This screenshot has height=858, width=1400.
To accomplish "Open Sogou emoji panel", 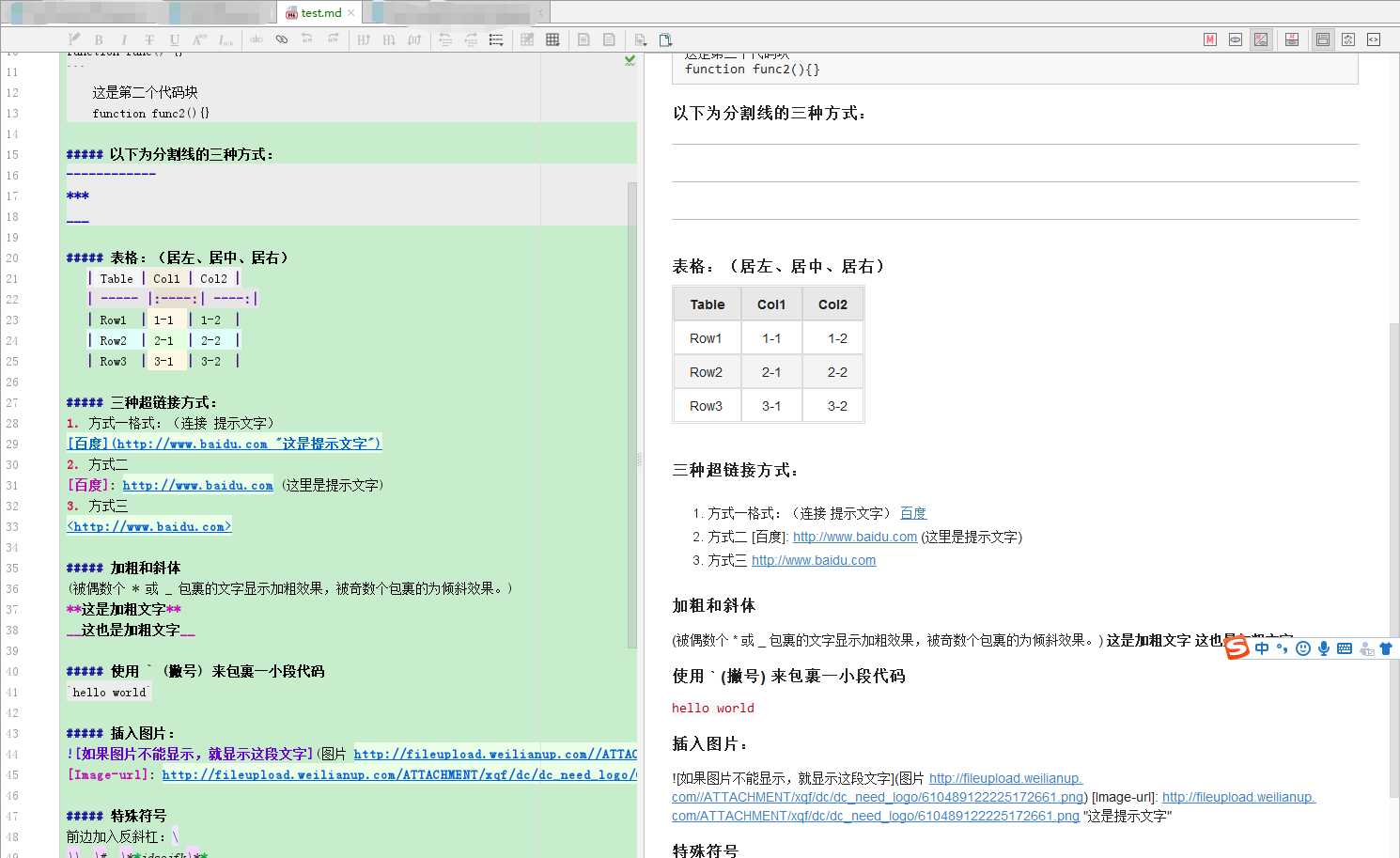I will [x=1303, y=648].
